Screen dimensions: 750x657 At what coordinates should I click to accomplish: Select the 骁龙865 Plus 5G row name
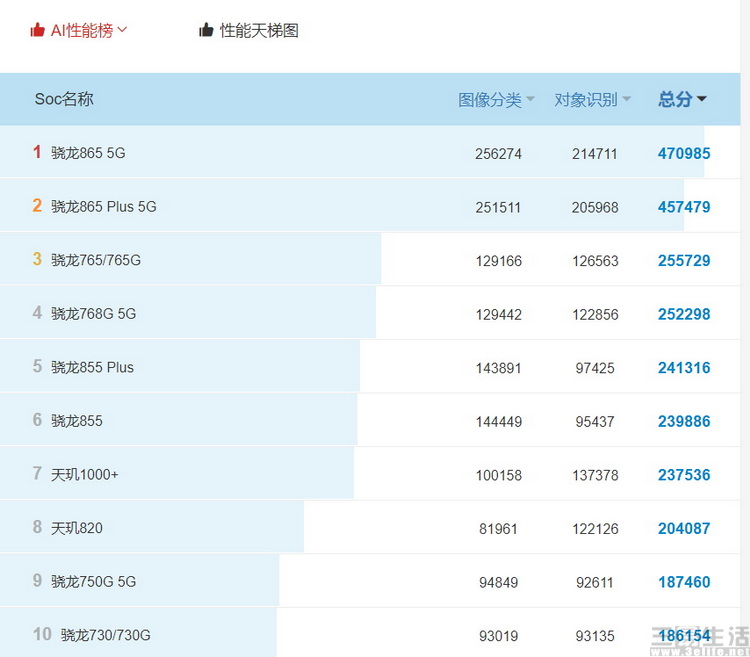tap(104, 207)
